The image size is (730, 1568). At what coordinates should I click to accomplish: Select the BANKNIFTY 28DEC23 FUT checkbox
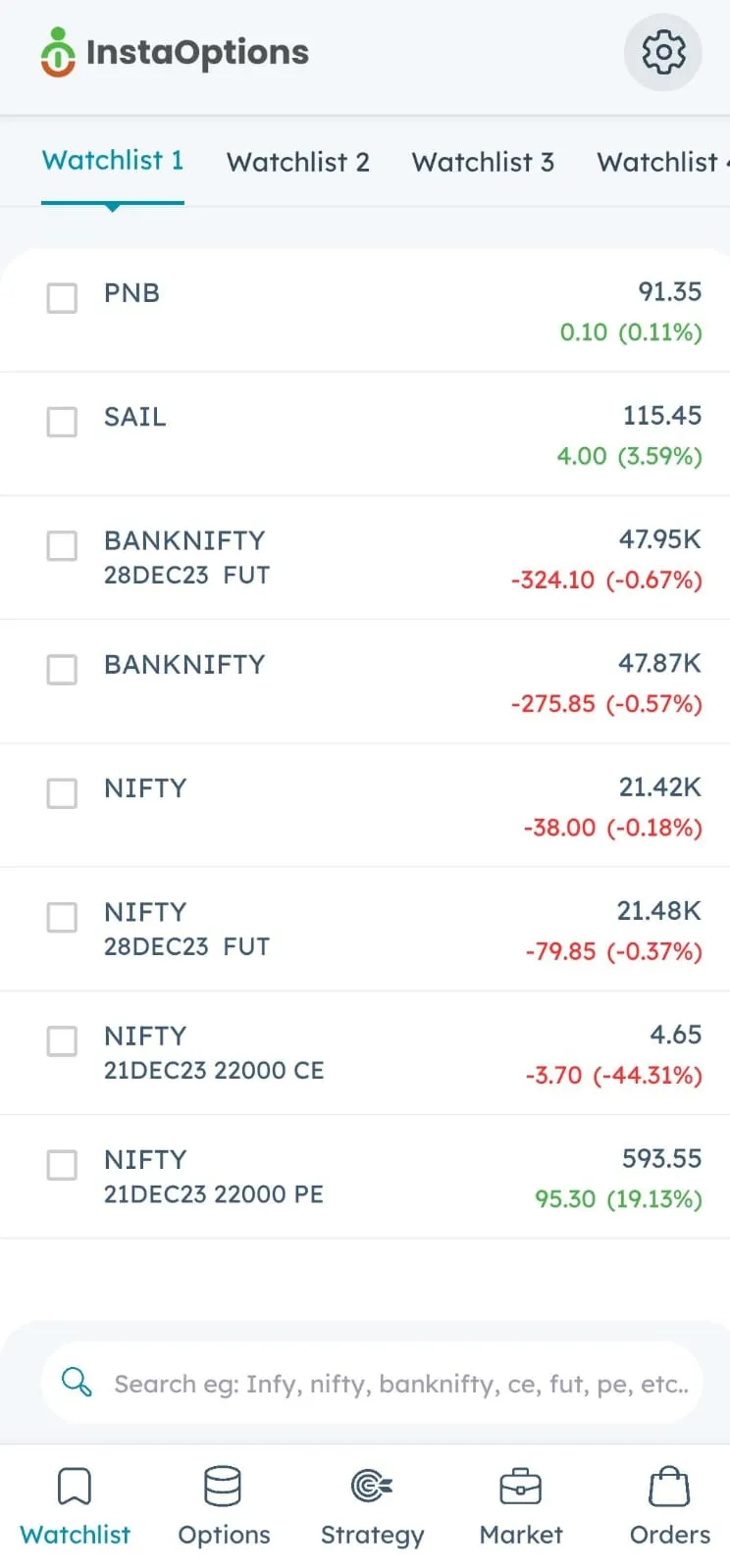(x=63, y=545)
